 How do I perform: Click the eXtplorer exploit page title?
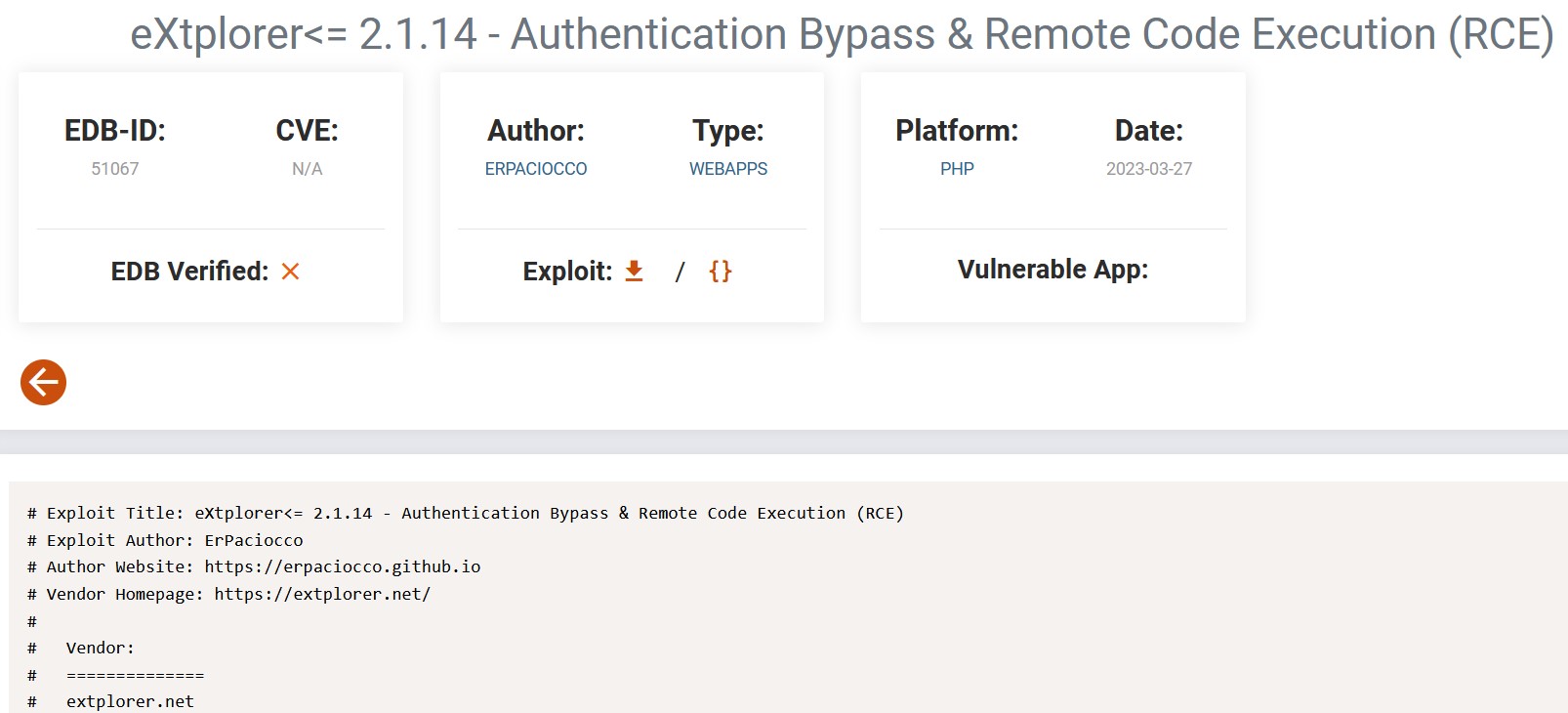coord(841,35)
